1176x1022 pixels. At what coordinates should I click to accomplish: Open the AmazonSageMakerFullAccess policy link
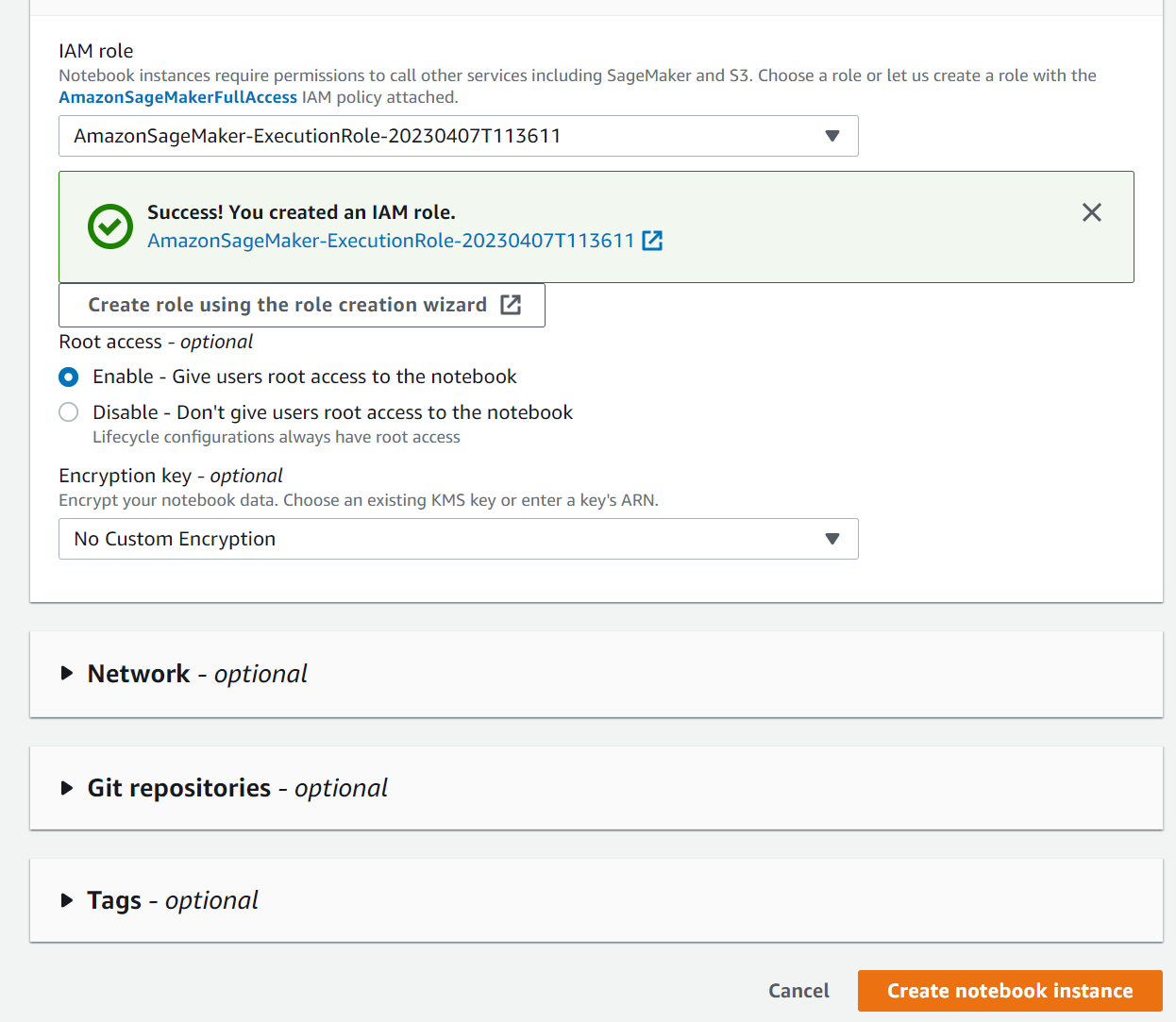tap(177, 96)
